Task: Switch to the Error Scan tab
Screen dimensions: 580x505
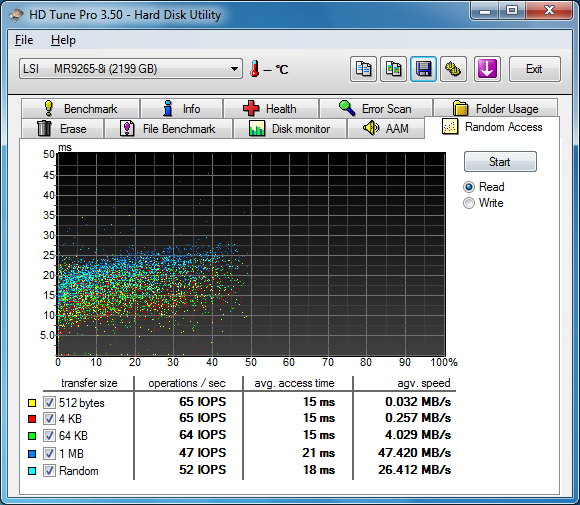Action: pyautogui.click(x=376, y=108)
